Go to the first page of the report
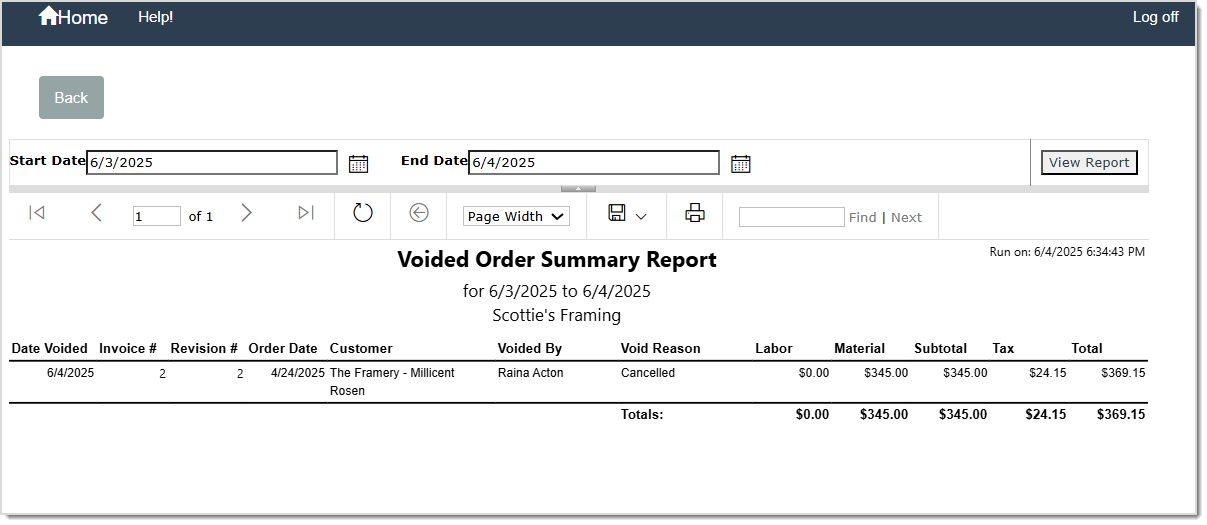The width and height of the screenshot is (1207, 525). point(37,212)
